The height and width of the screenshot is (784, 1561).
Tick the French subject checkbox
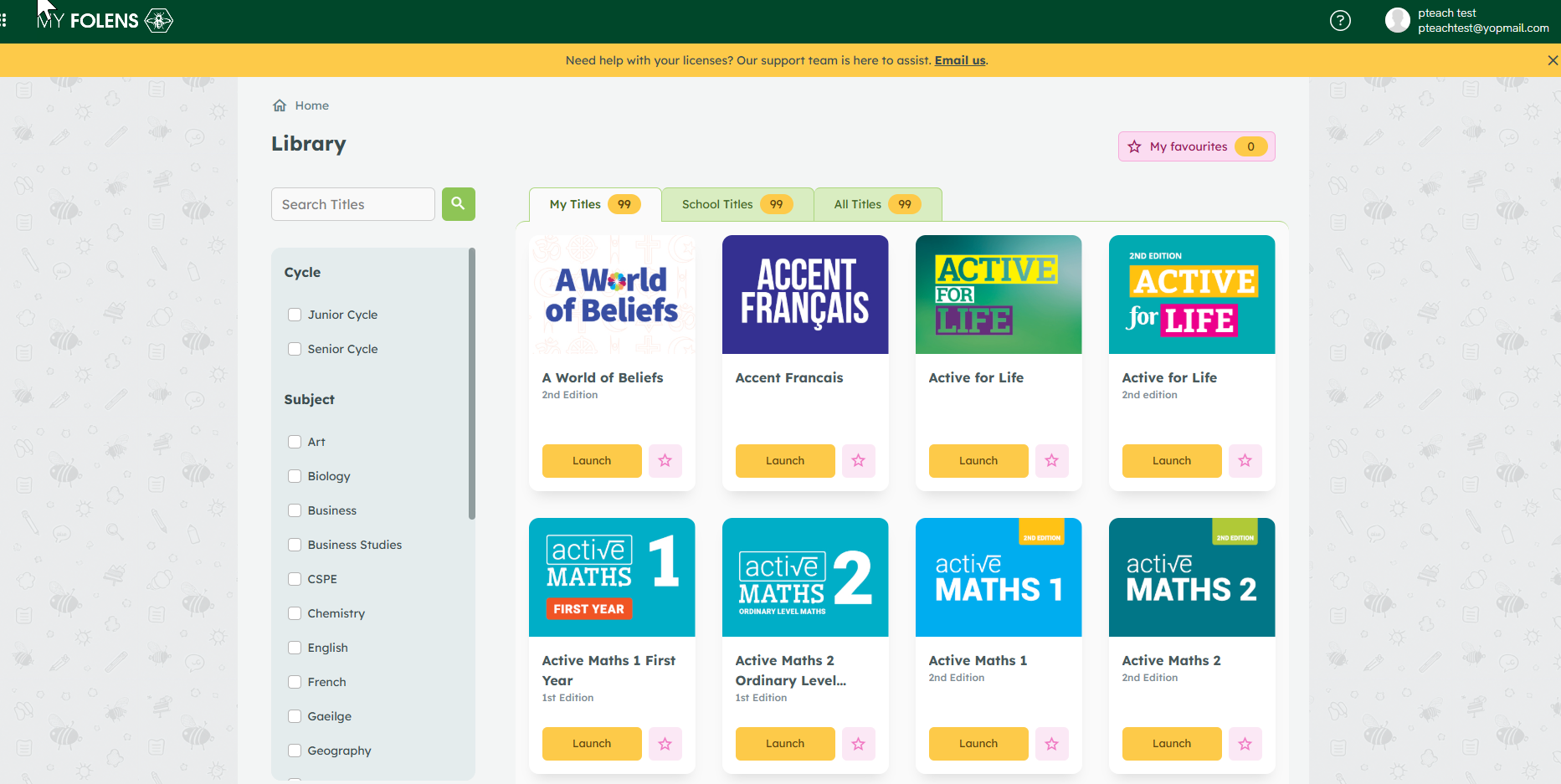click(x=295, y=682)
